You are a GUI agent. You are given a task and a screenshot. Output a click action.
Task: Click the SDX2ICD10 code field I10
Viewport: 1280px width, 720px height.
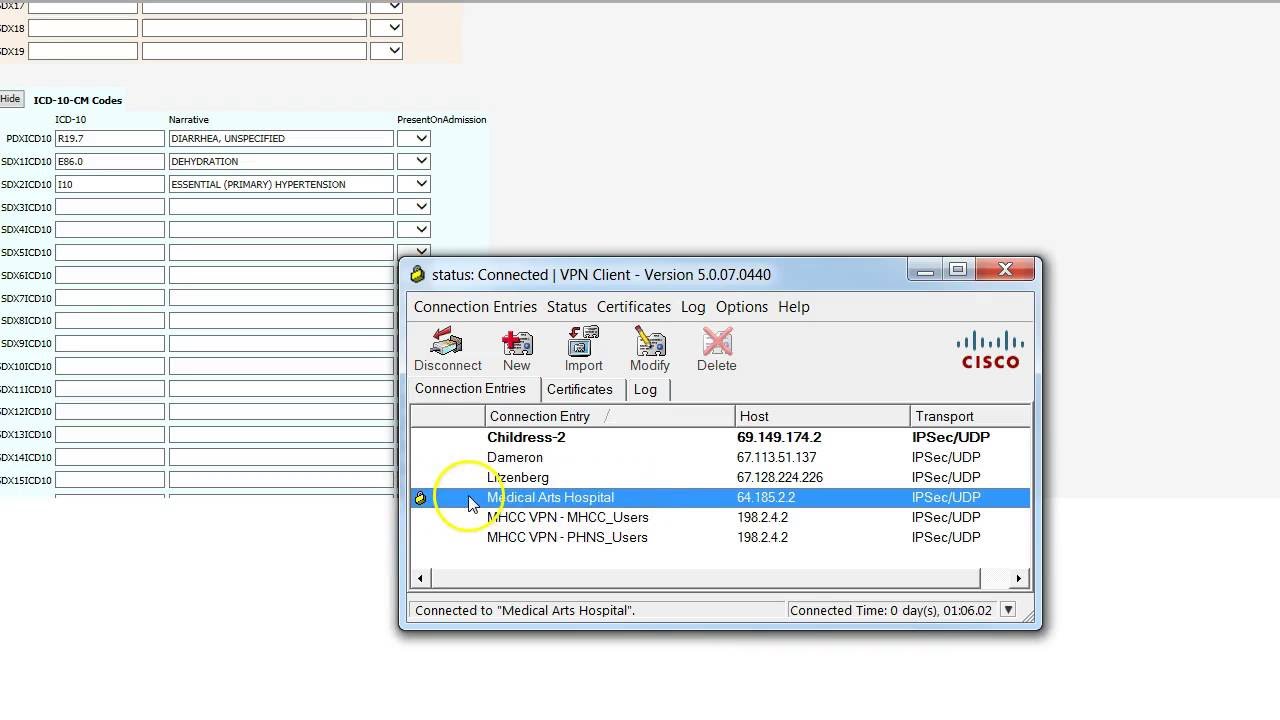point(109,184)
